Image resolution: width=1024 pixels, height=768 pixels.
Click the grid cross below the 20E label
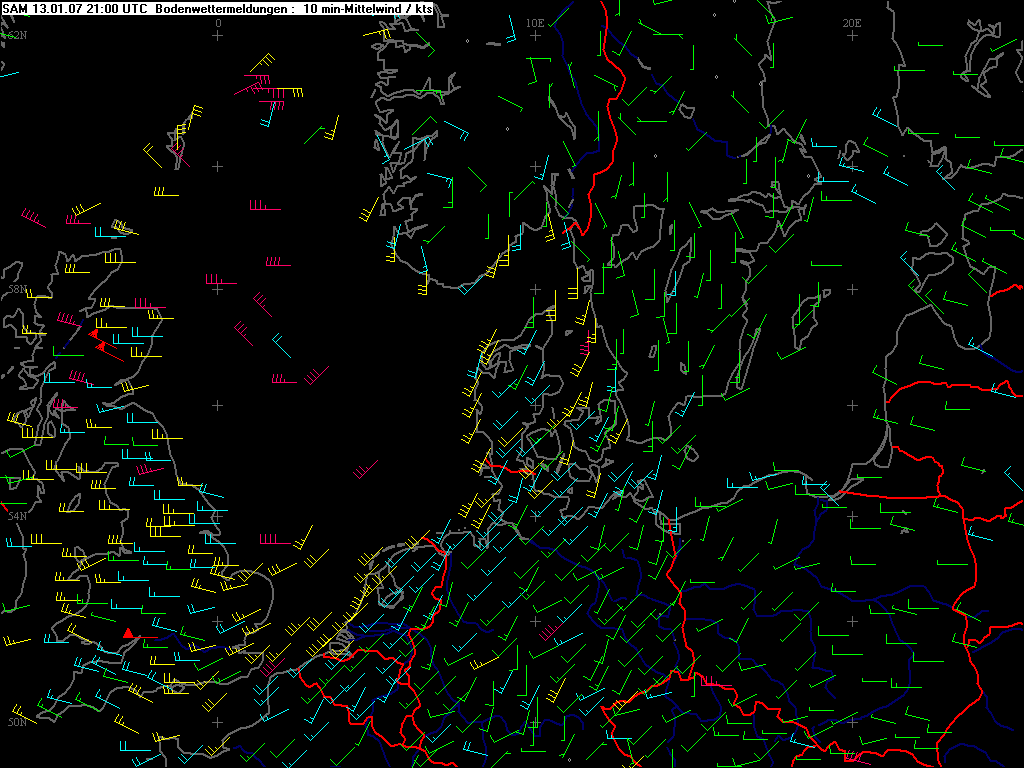tap(852, 35)
